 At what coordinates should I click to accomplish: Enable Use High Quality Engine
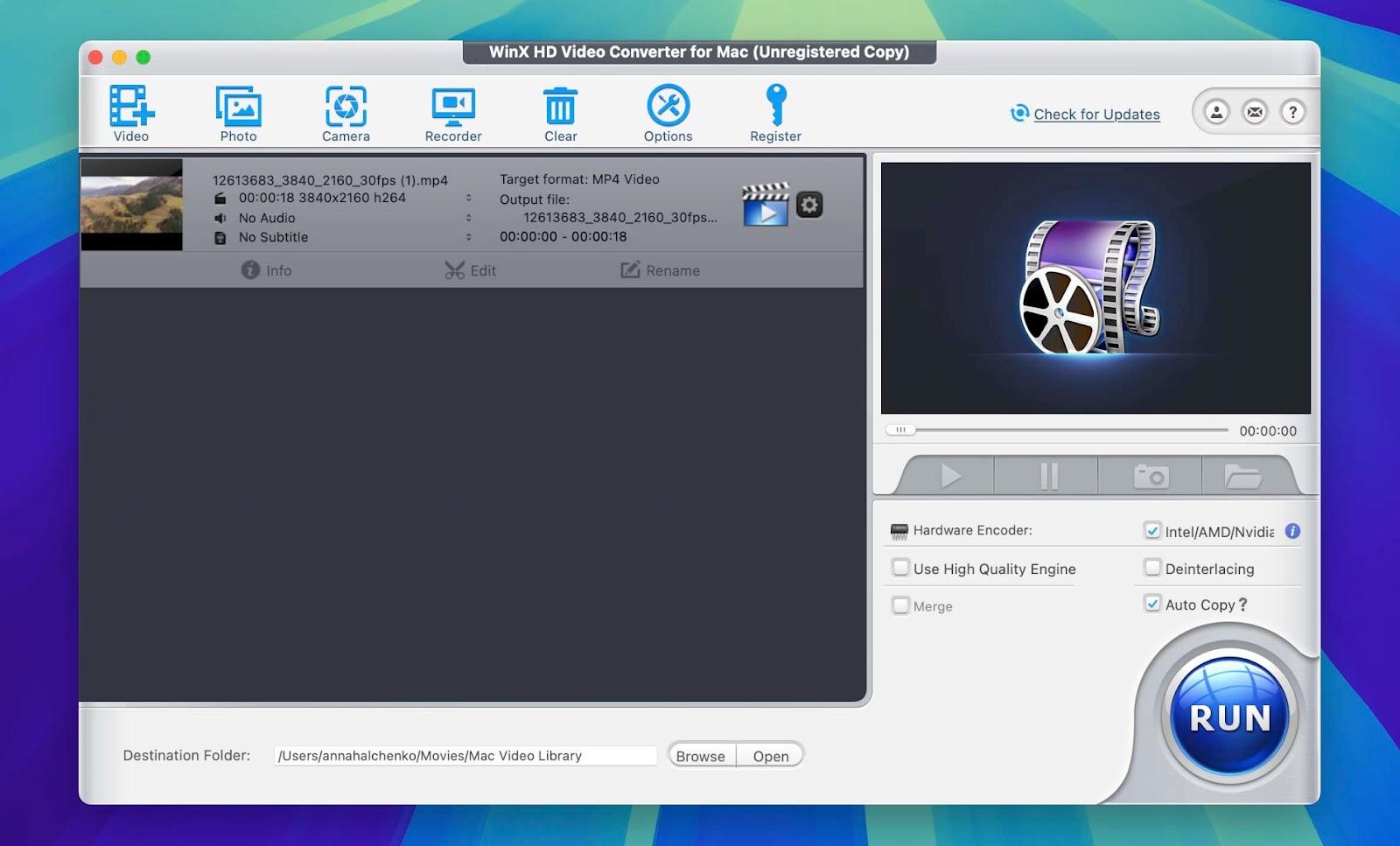pyautogui.click(x=900, y=568)
